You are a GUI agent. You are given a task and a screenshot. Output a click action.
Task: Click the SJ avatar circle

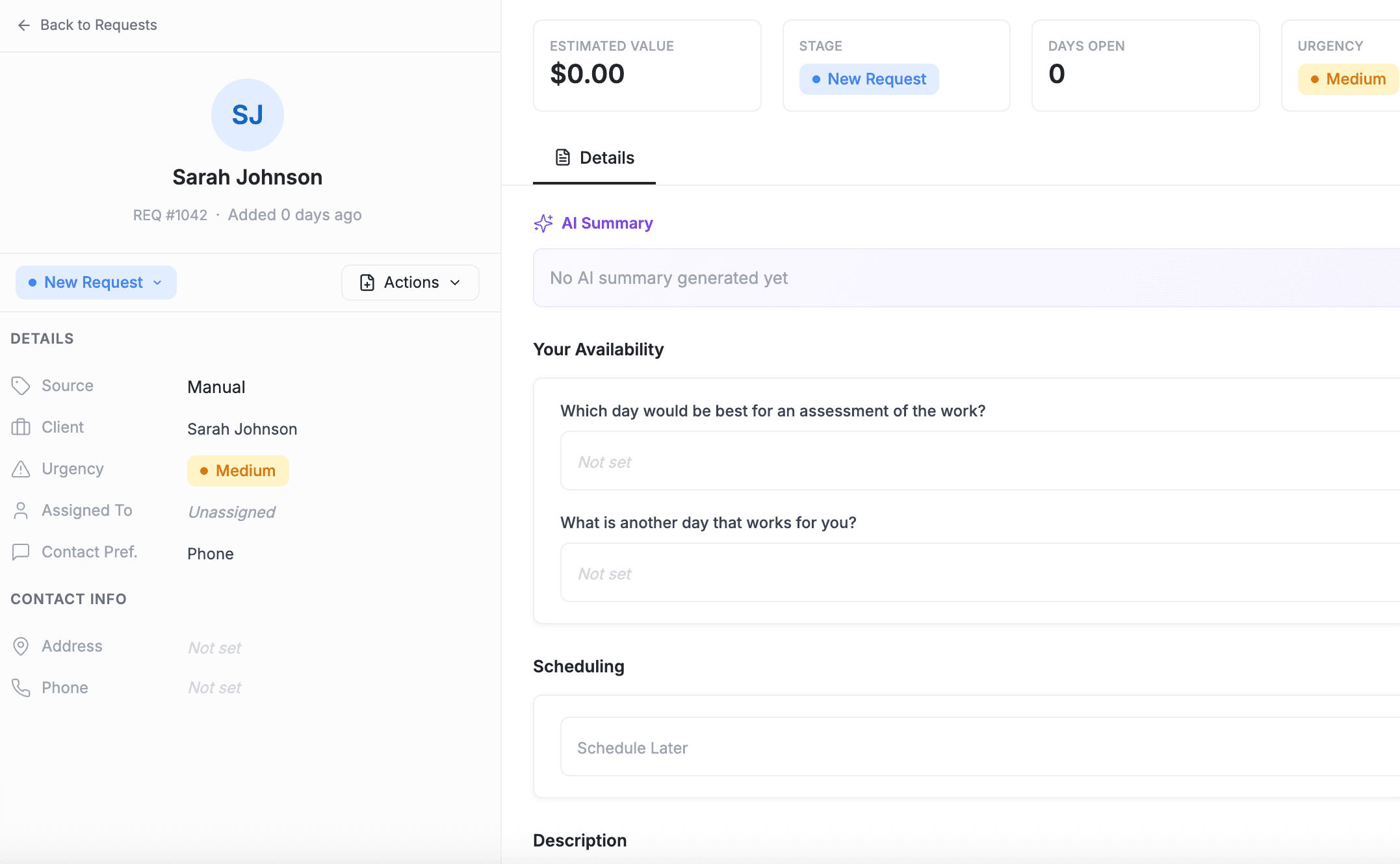pos(247,115)
